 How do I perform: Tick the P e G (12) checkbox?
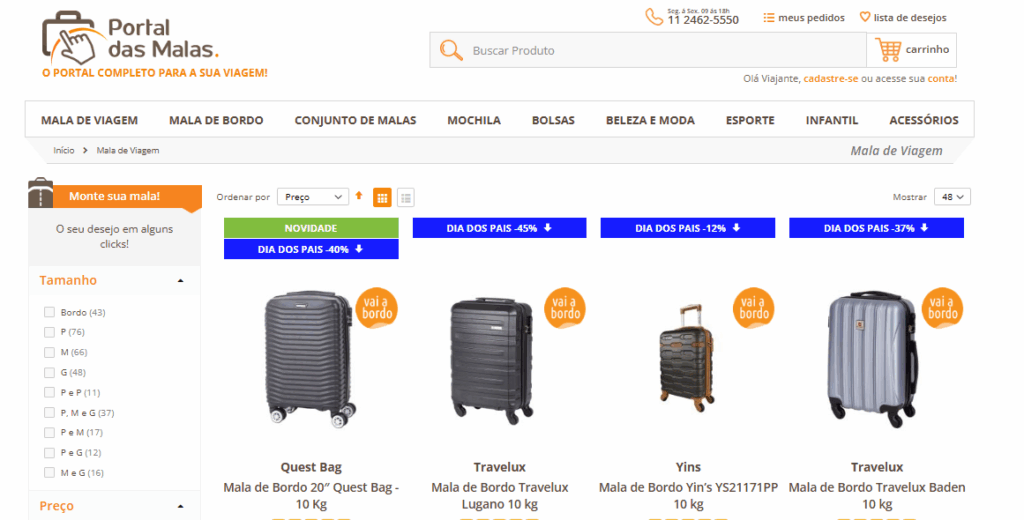coord(49,453)
